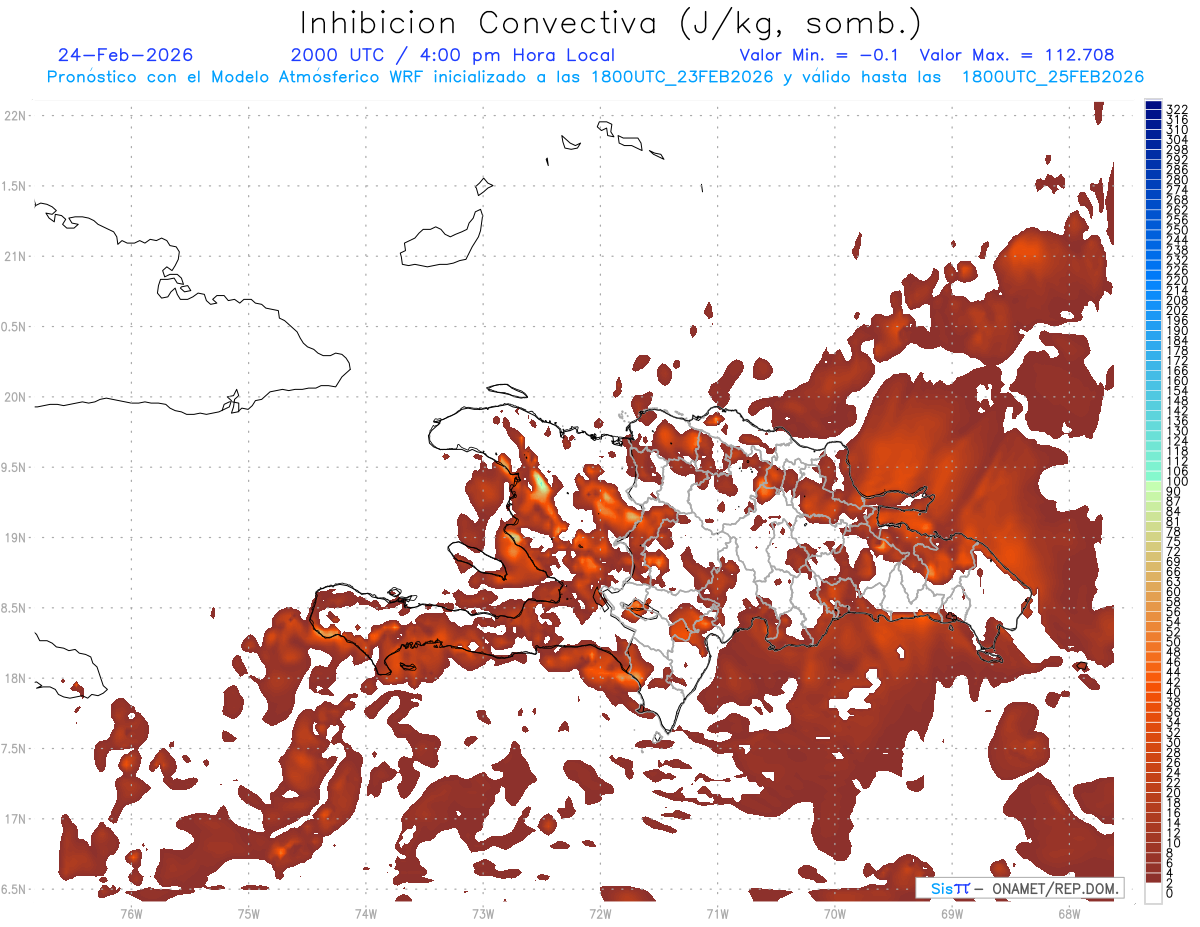Select the "Valor Min. = -0.1" text
Screen dimensions: 1200x927
(x=819, y=55)
